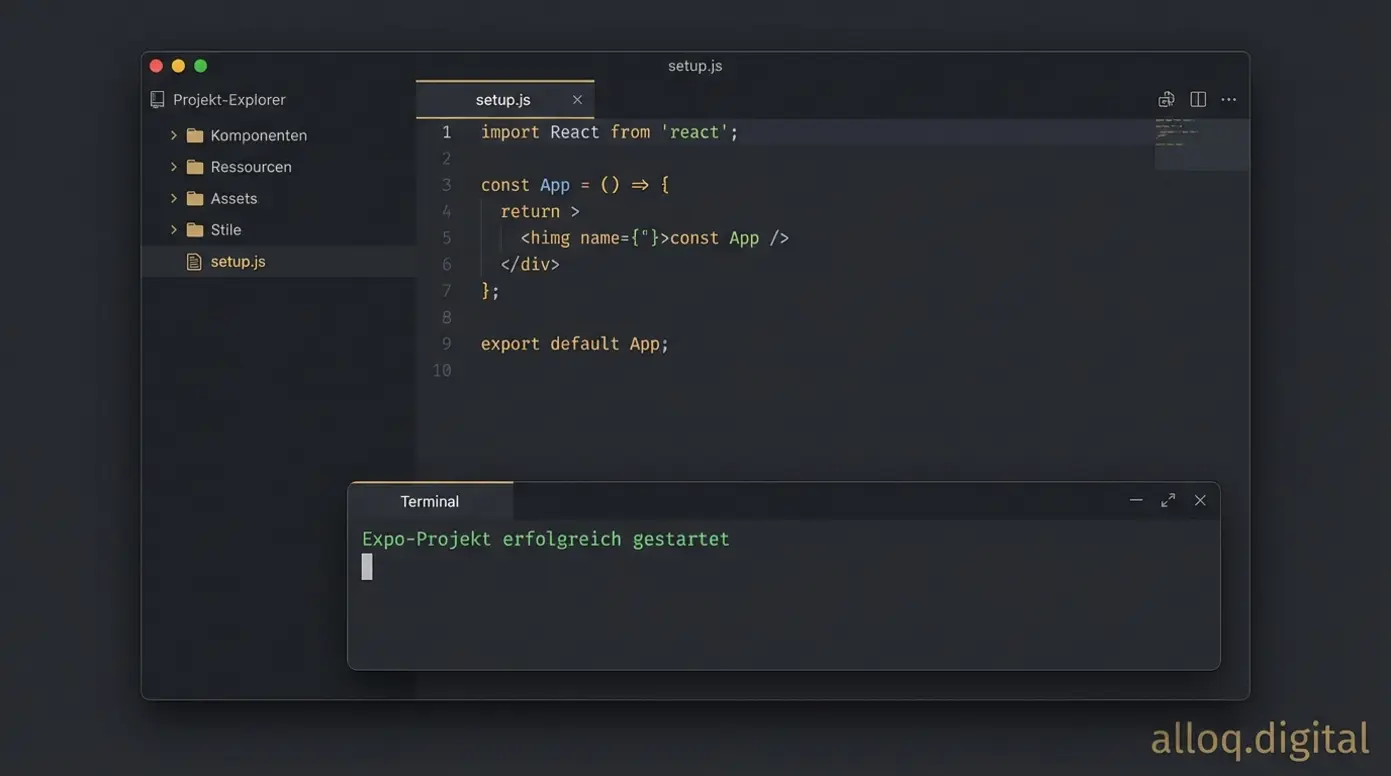The height and width of the screenshot is (776, 1391).
Task: Select the Terminal tab
Action: click(430, 500)
